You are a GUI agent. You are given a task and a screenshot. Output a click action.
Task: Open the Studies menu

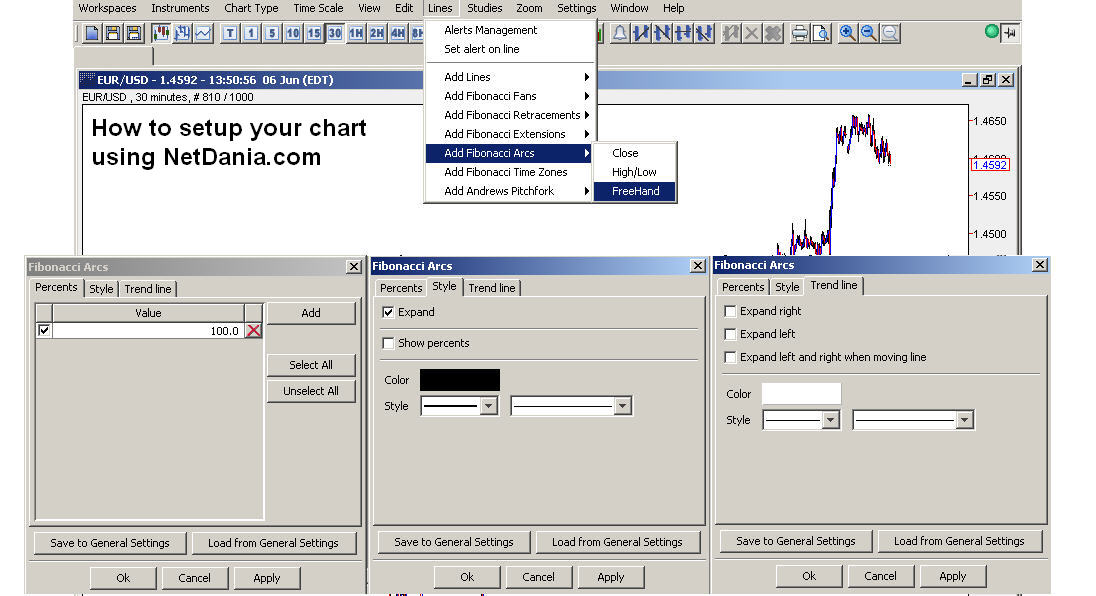point(484,8)
